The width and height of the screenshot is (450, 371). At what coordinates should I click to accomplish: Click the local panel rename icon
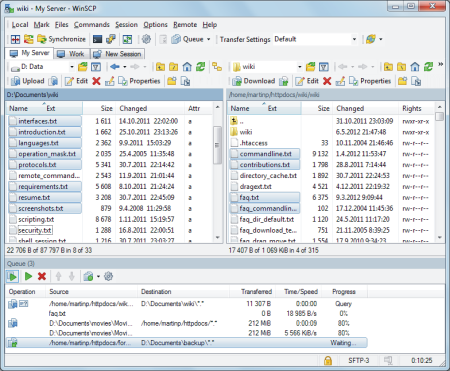(110, 81)
